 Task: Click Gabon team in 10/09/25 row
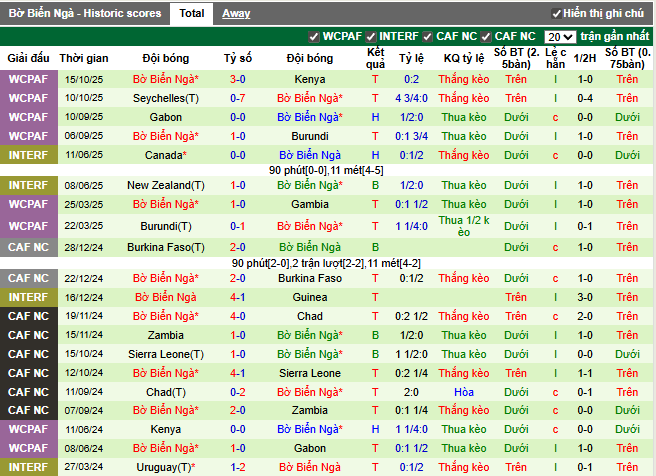click(166, 117)
